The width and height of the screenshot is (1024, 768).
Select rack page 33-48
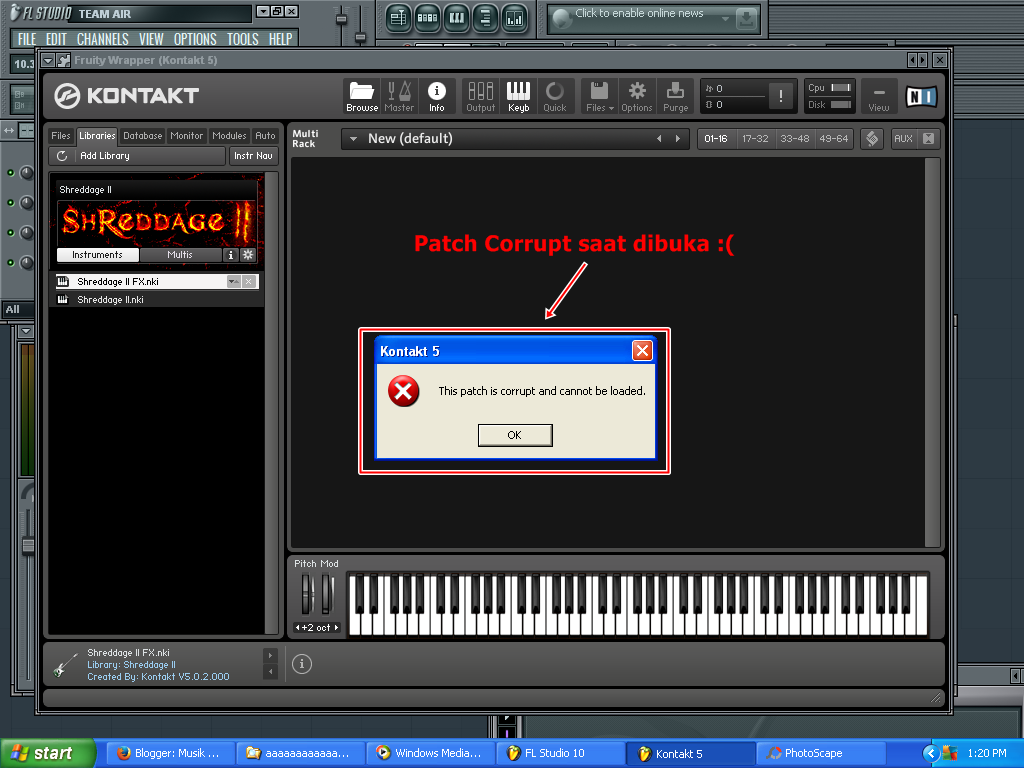(x=794, y=138)
